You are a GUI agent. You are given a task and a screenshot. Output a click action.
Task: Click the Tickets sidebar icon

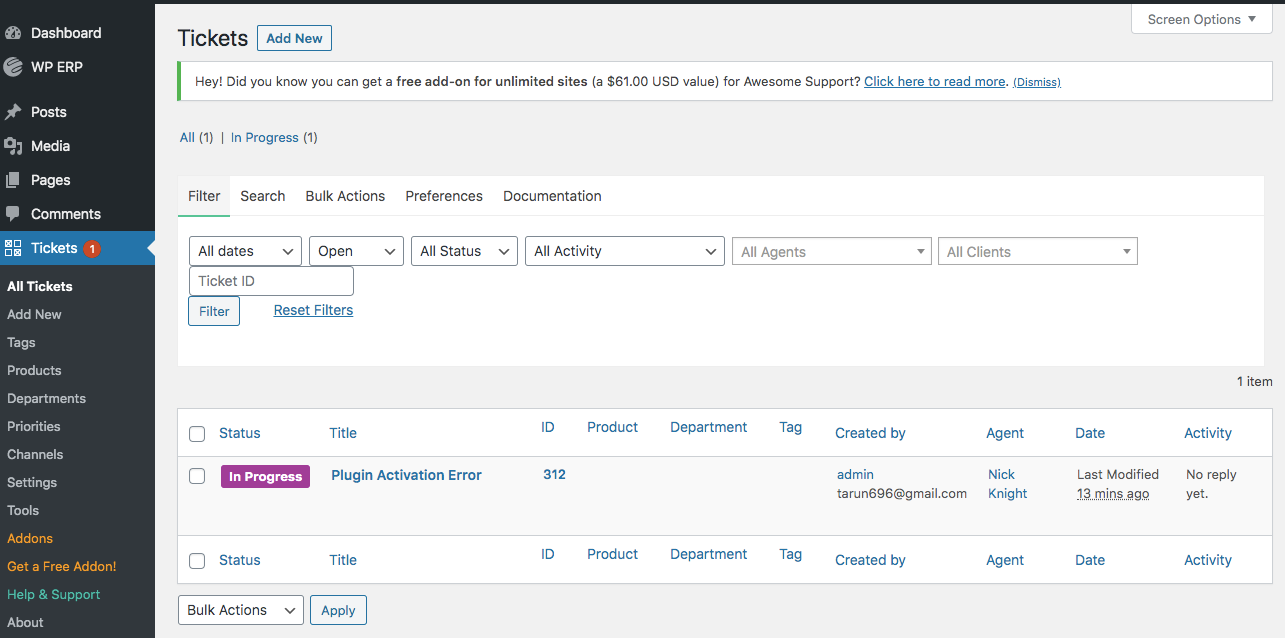16,247
